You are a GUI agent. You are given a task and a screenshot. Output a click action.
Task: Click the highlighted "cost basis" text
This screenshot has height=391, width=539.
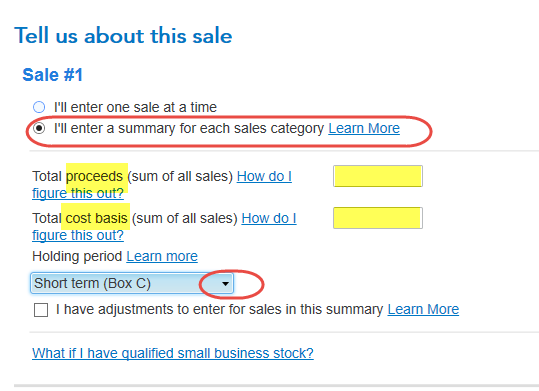[96, 218]
